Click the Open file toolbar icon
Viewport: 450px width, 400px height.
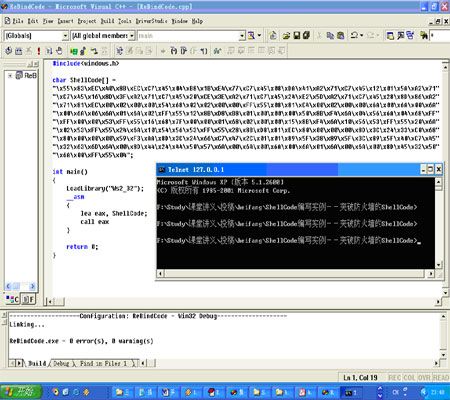286,35
